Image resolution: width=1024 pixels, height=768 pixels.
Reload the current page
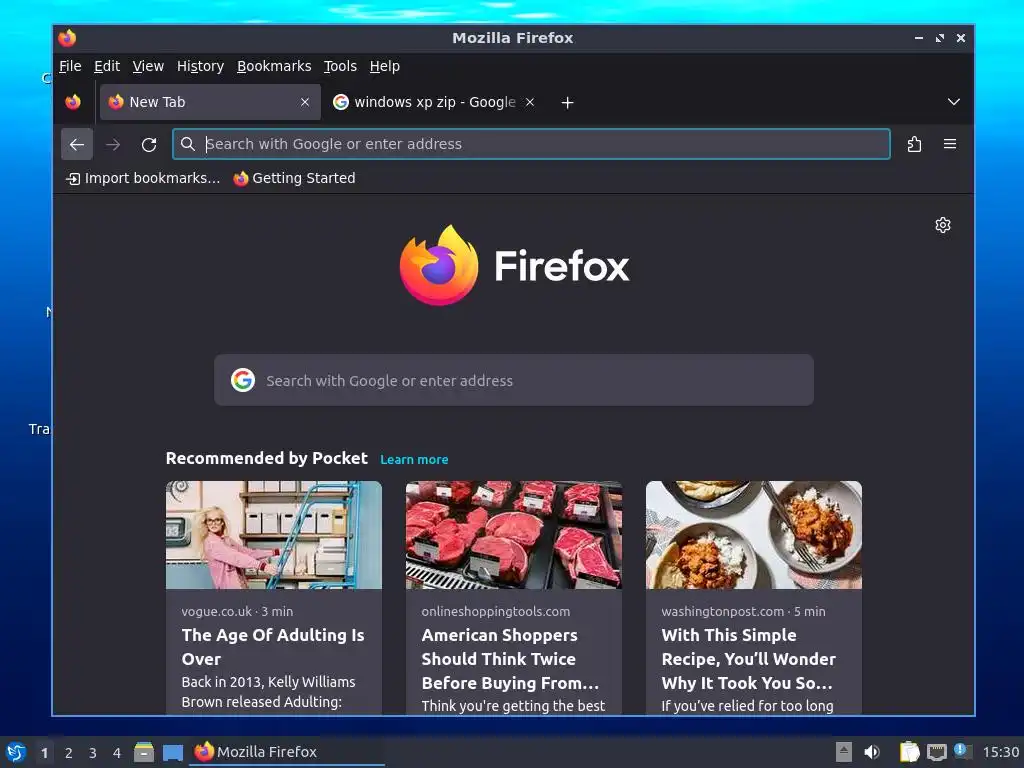(149, 144)
